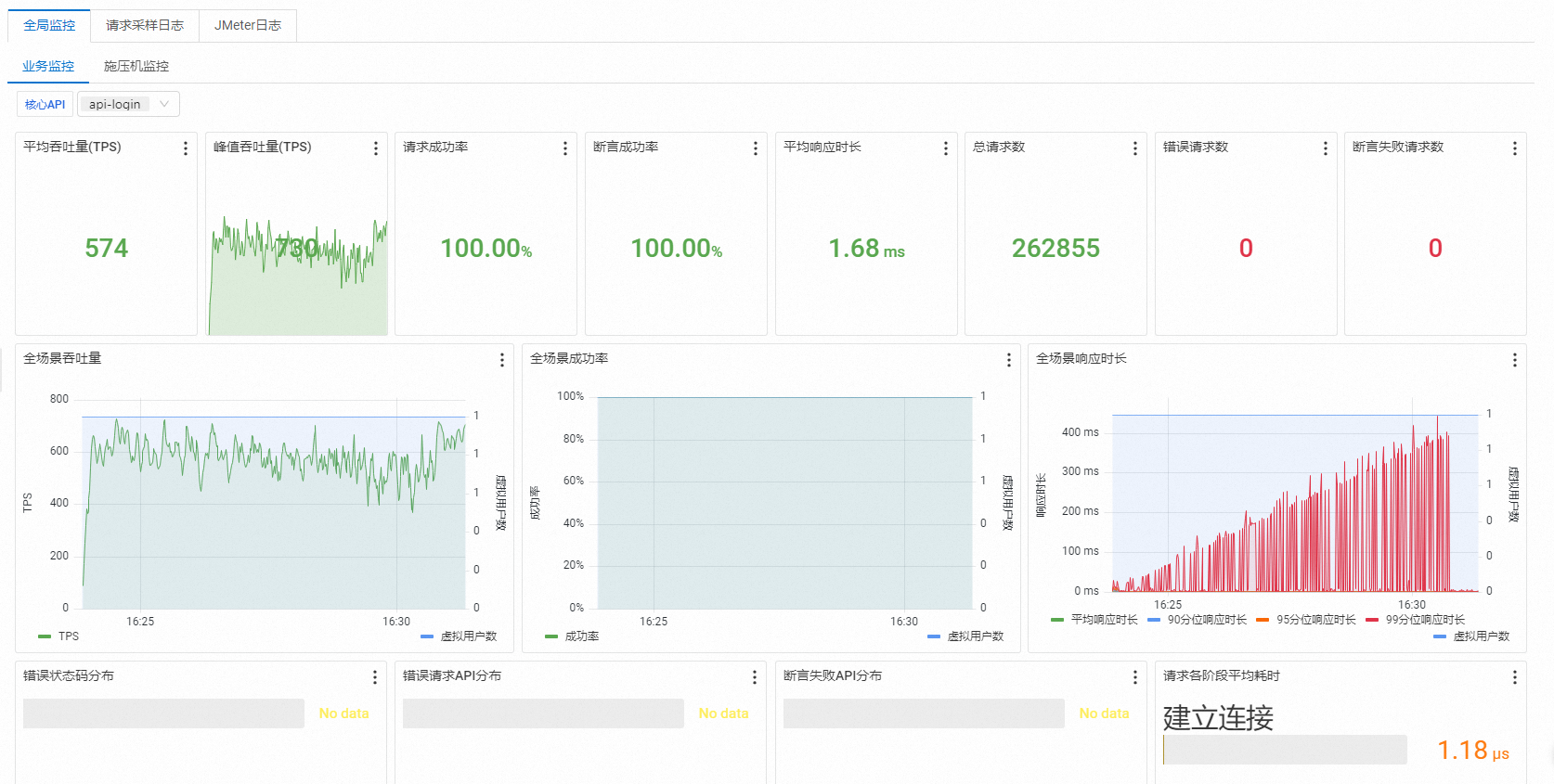Screen dimensions: 1554x784
Task: Open the 全场景成功率 chart's three-dot menu
Action: 1009,360
